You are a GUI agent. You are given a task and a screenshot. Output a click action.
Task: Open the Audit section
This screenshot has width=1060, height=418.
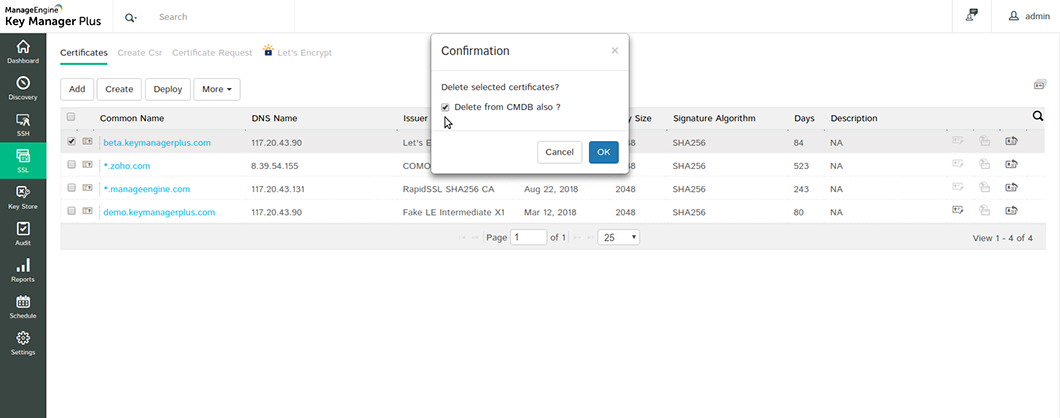[x=22, y=233]
